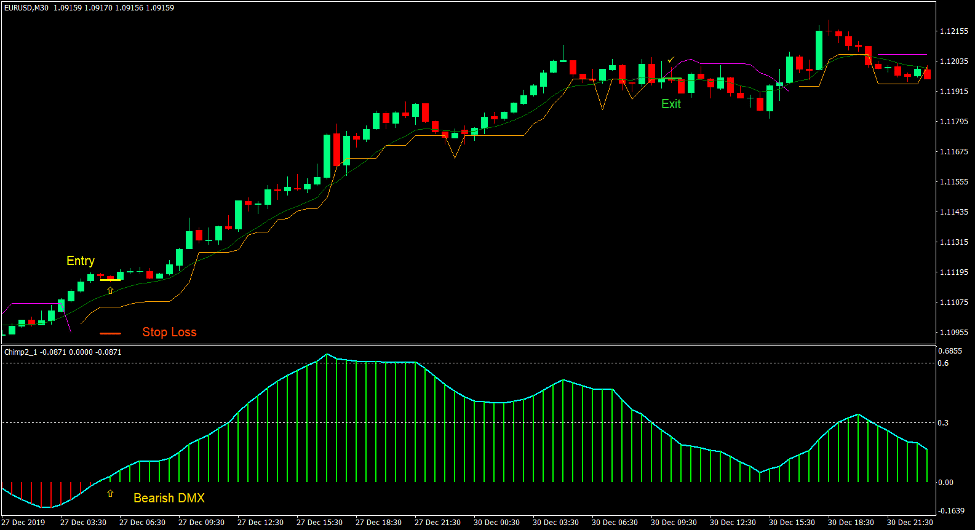This screenshot has height=531, width=977.
Task: Select the red Stop Loss line marker
Action: [x=110, y=333]
